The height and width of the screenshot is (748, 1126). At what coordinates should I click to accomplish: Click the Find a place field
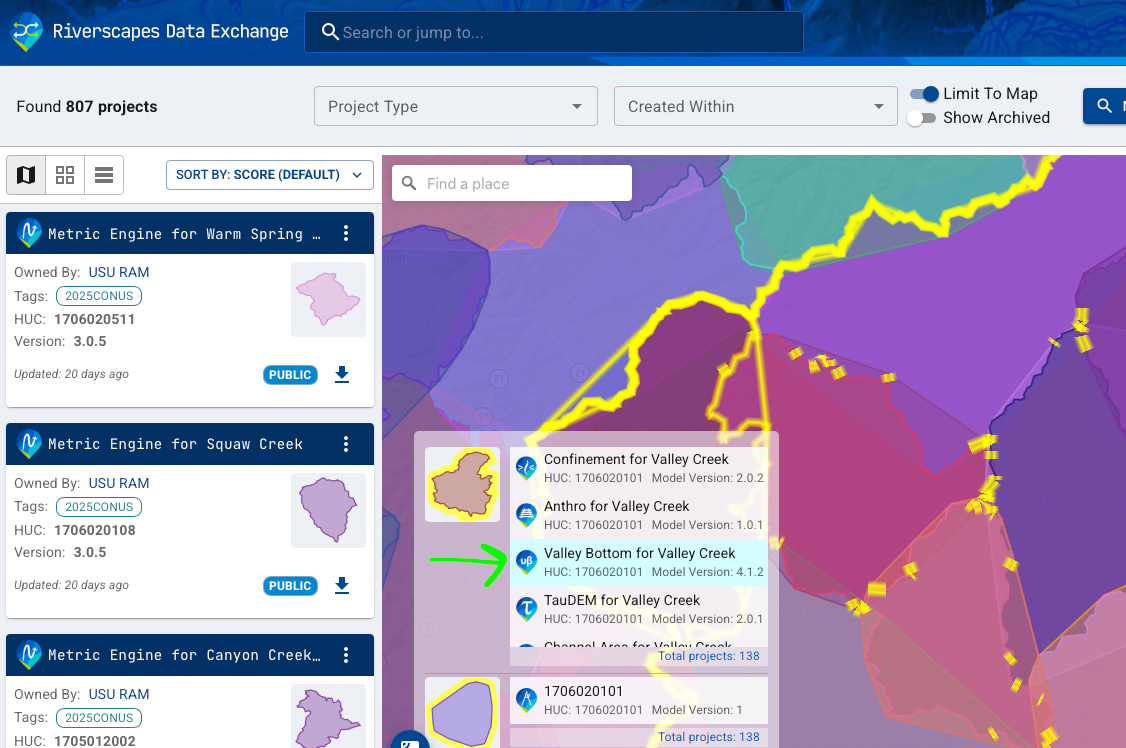[512, 184]
